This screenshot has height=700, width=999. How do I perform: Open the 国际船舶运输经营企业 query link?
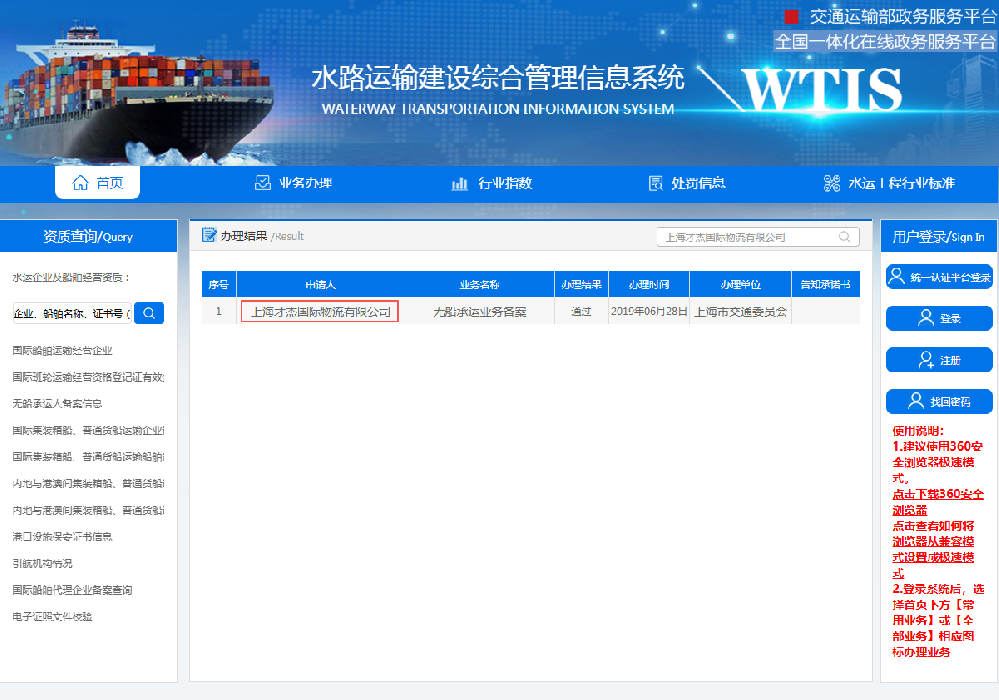[x=62, y=350]
